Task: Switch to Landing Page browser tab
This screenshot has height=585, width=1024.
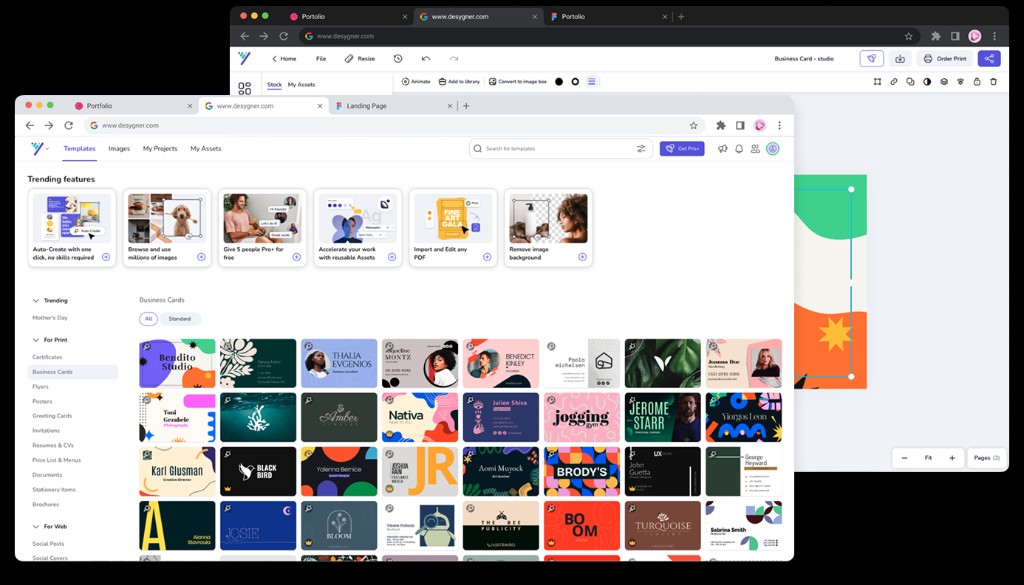Action: (x=394, y=106)
